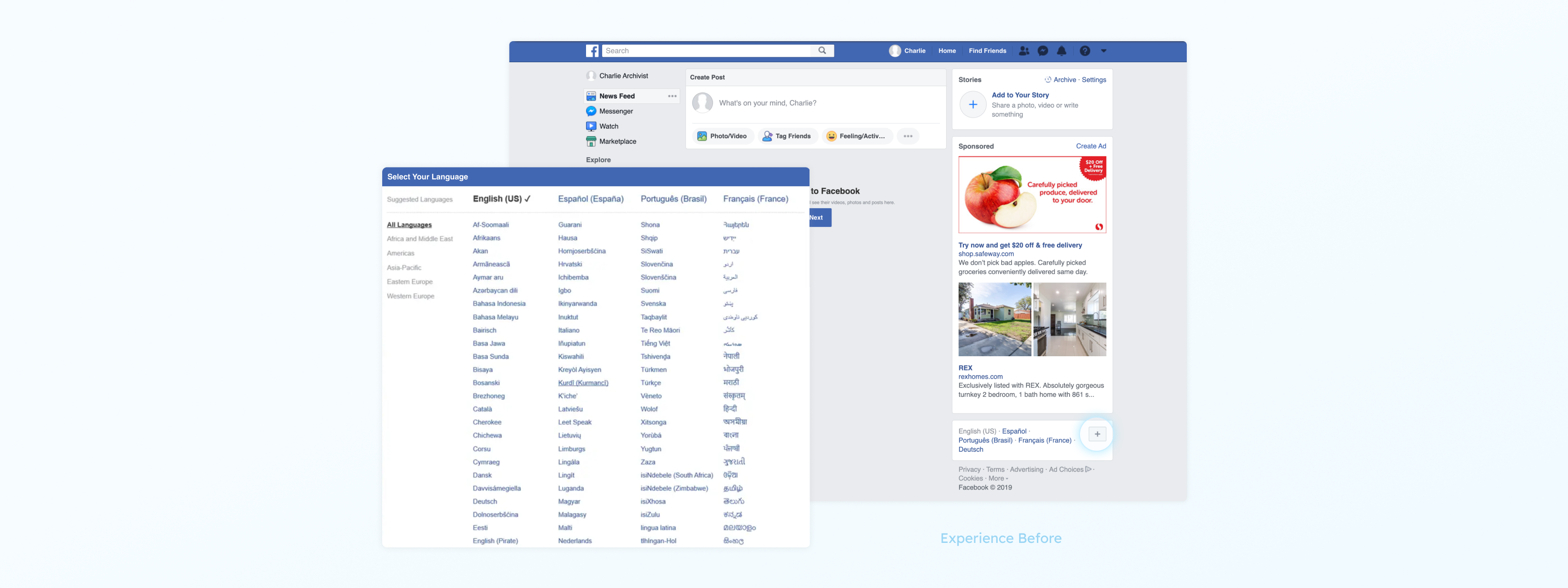The height and width of the screenshot is (588, 1568).
Task: Open Friend Requests icon in top bar
Action: click(1024, 51)
